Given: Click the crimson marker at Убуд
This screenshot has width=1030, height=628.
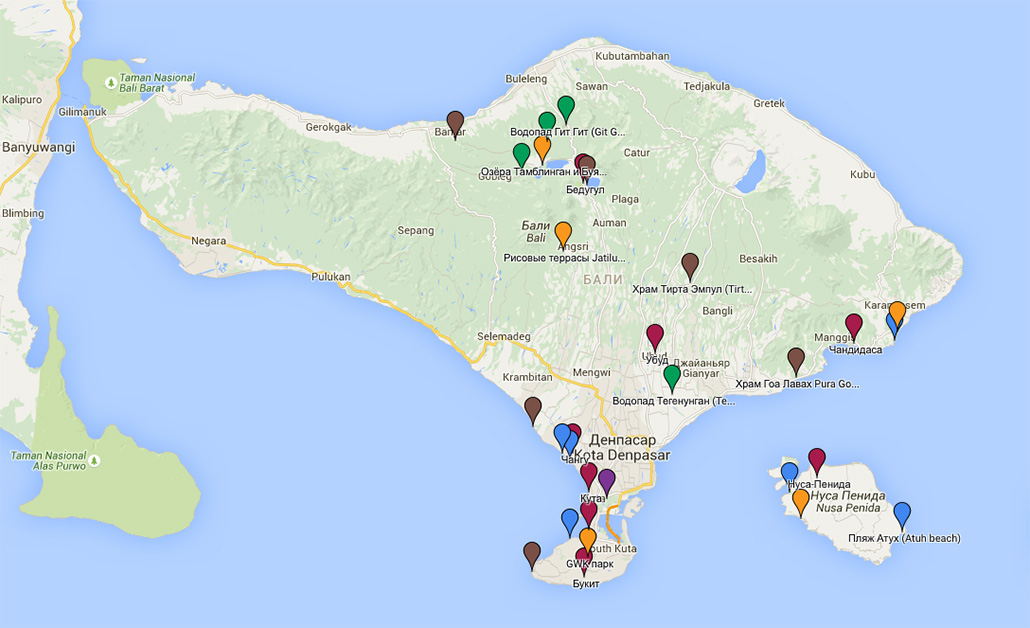Looking at the screenshot, I should click(x=655, y=336).
